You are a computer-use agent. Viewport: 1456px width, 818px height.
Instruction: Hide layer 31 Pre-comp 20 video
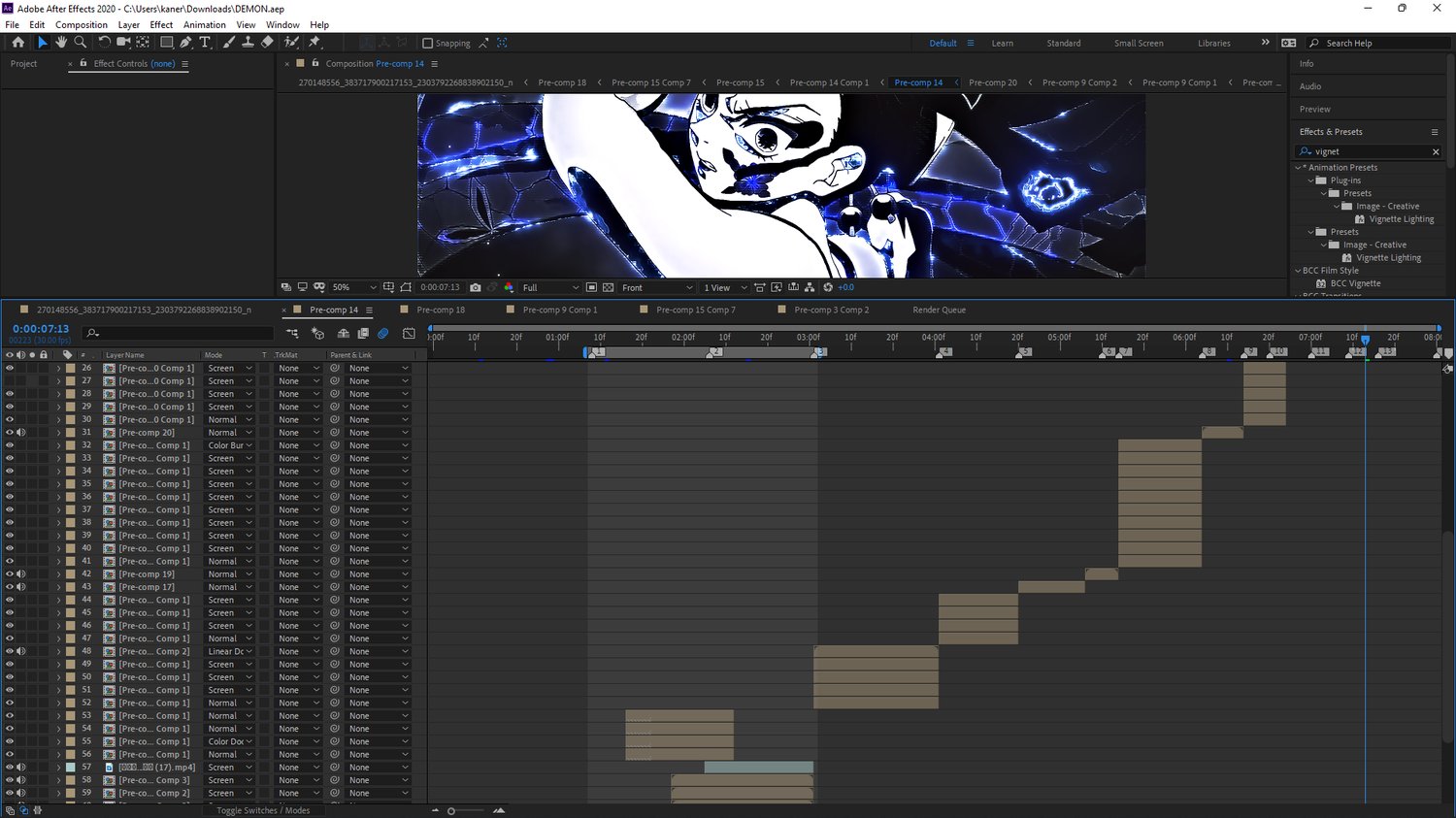point(10,433)
